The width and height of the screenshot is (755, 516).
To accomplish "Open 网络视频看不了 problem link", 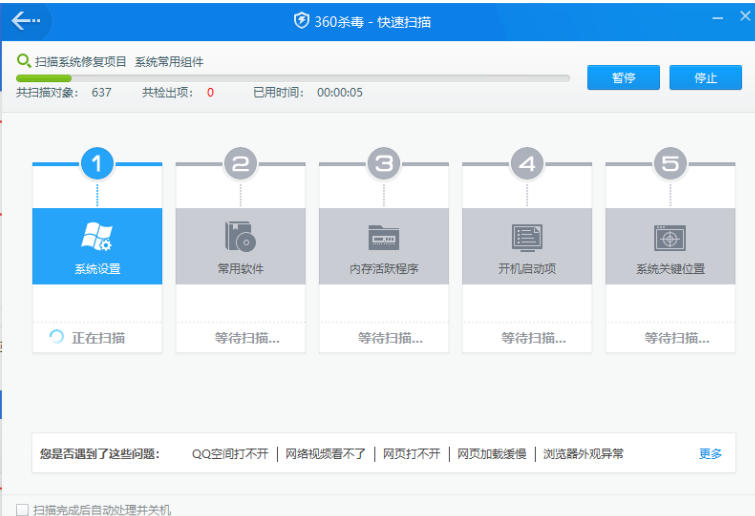I will (325, 454).
